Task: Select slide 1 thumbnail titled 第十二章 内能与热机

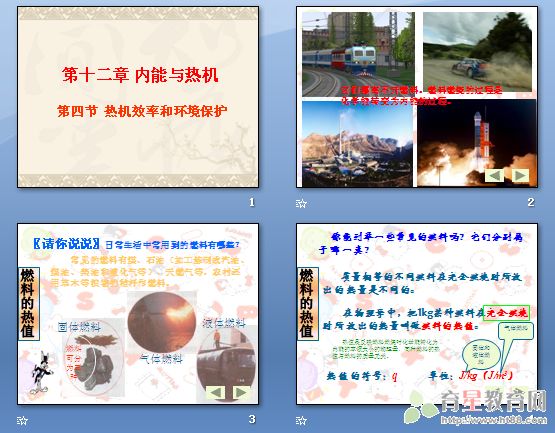Action: (138, 97)
